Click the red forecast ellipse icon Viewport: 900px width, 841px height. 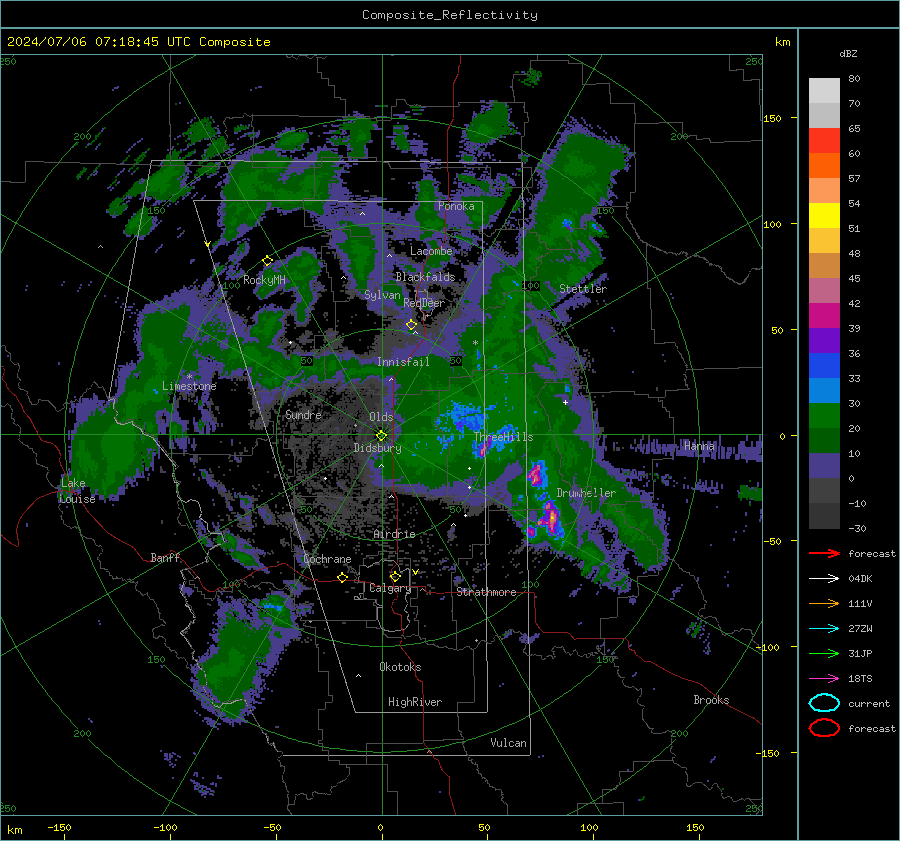point(824,728)
